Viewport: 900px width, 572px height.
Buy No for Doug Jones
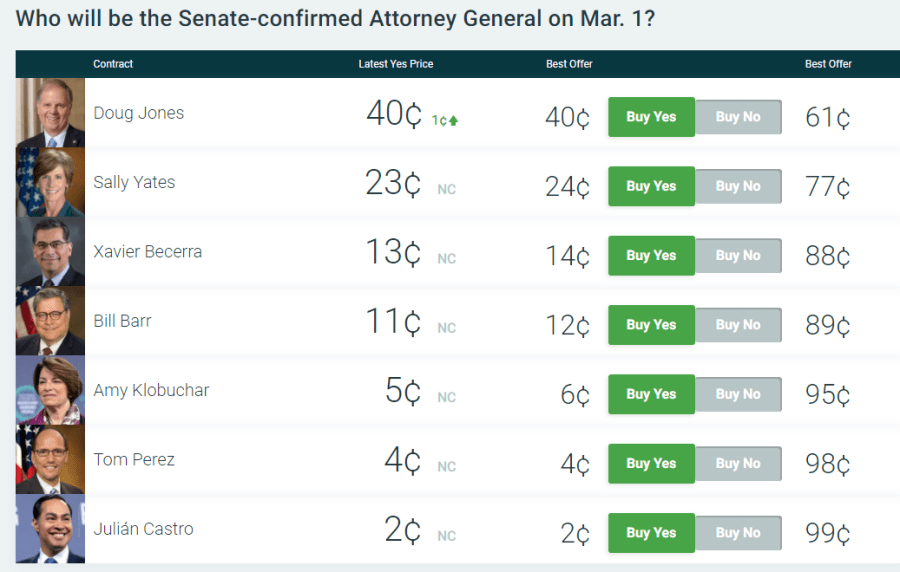(738, 117)
